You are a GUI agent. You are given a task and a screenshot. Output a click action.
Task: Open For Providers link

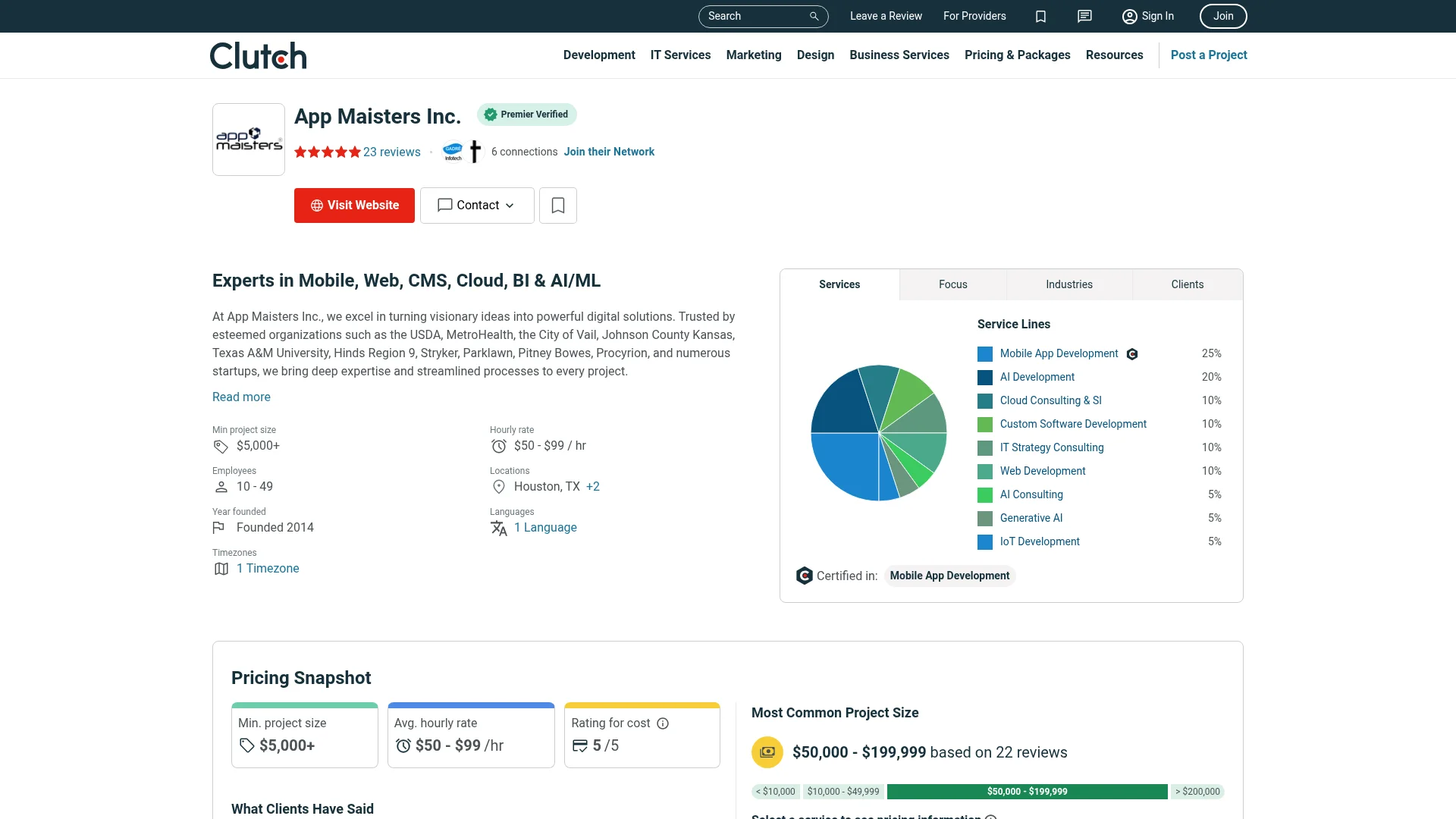[974, 16]
